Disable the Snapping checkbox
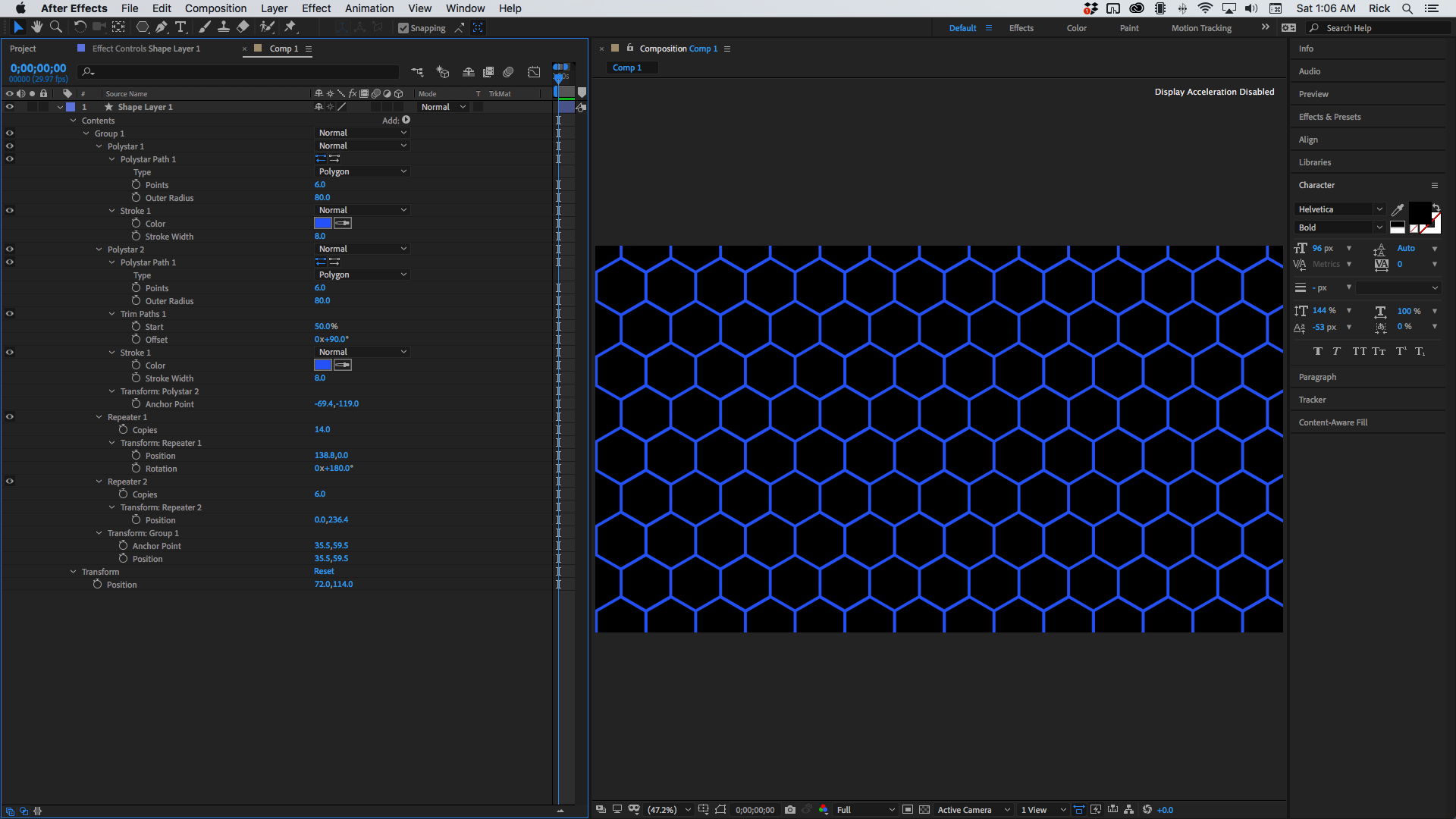 404,28
